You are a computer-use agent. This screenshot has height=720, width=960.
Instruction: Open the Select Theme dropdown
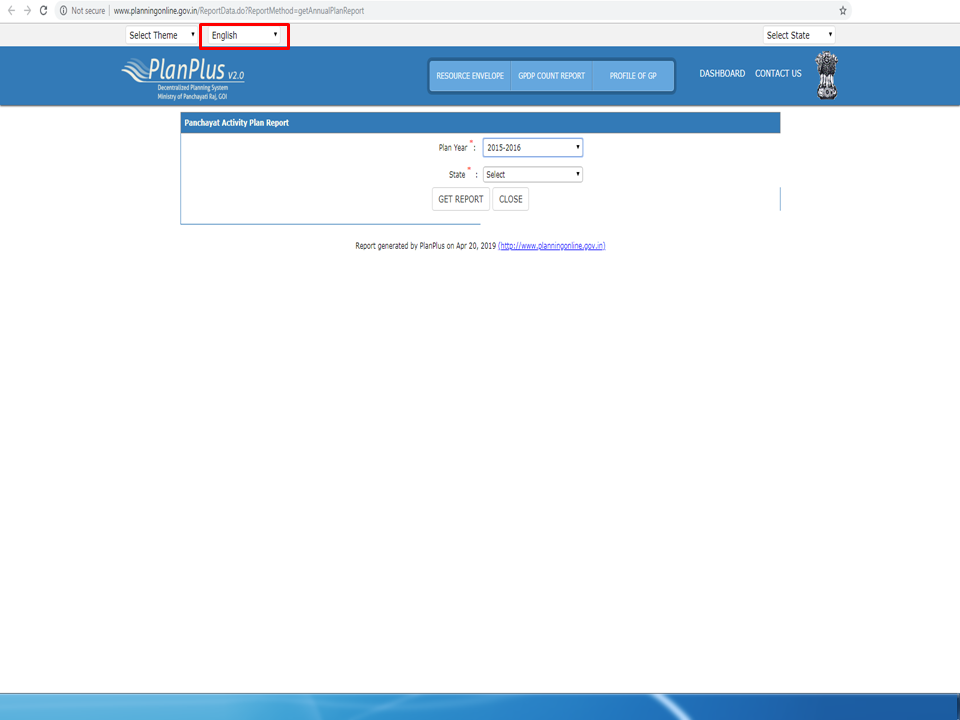tap(160, 34)
